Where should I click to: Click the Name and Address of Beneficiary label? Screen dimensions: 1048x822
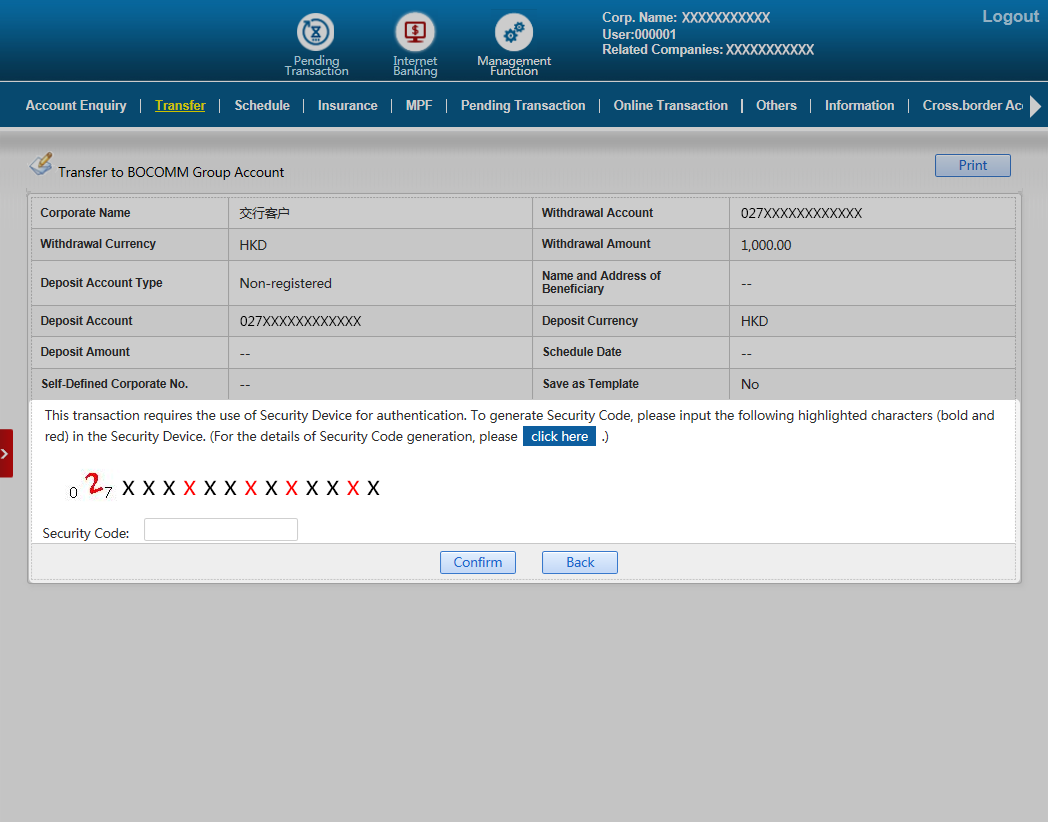point(601,282)
